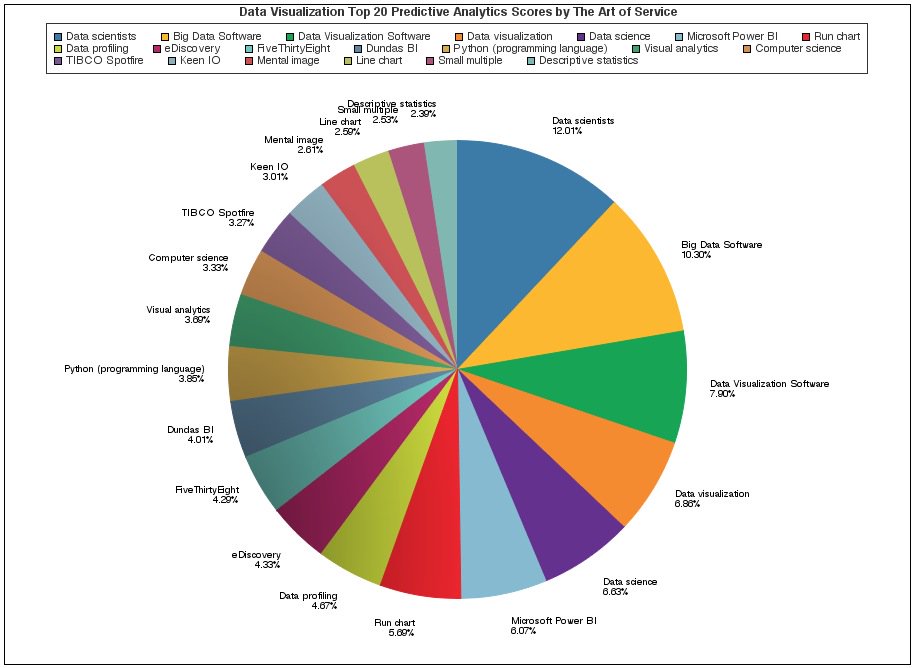Click the Visual analytics color swatch
918x668 pixels.
636,50
